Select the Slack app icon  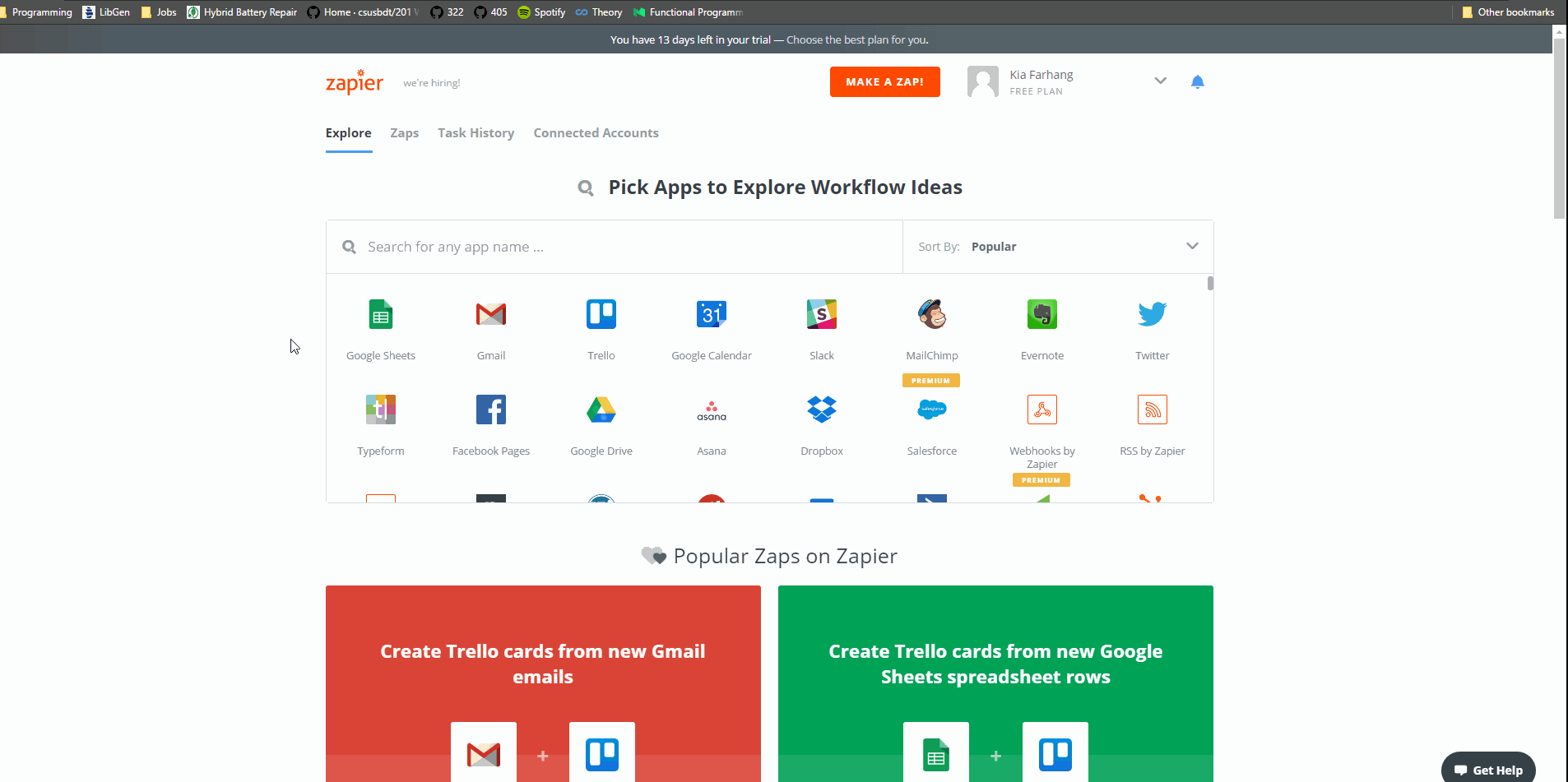[x=822, y=314]
